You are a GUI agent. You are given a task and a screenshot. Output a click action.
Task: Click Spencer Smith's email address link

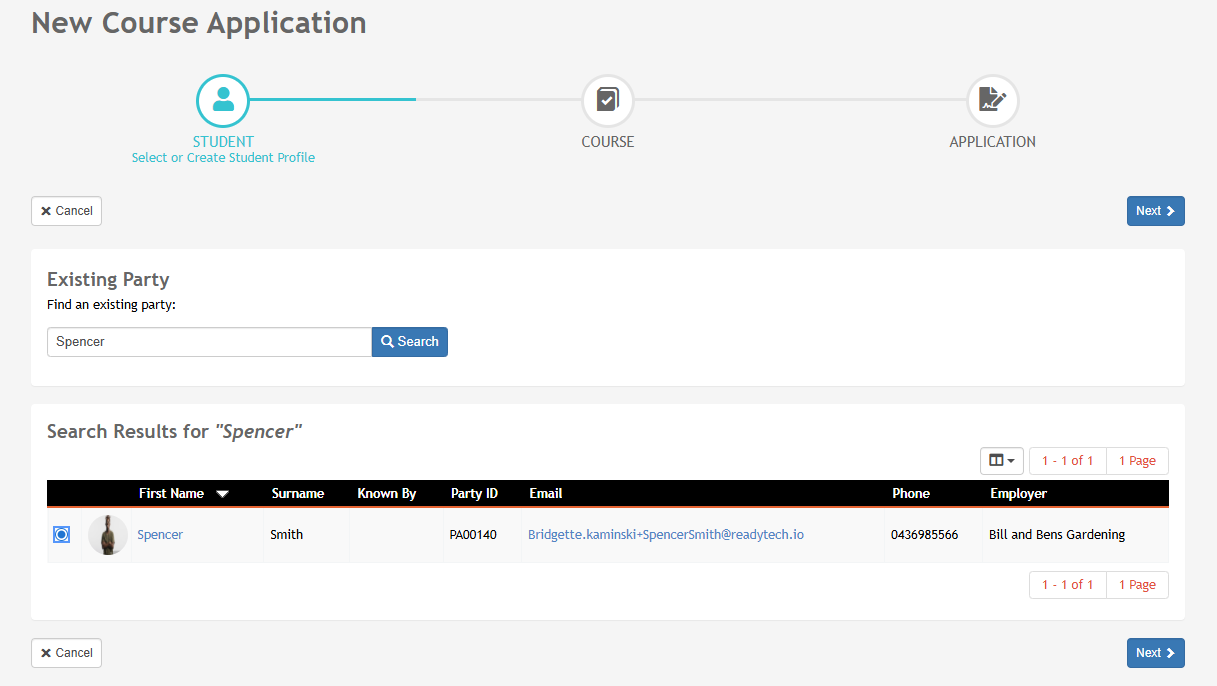(666, 535)
